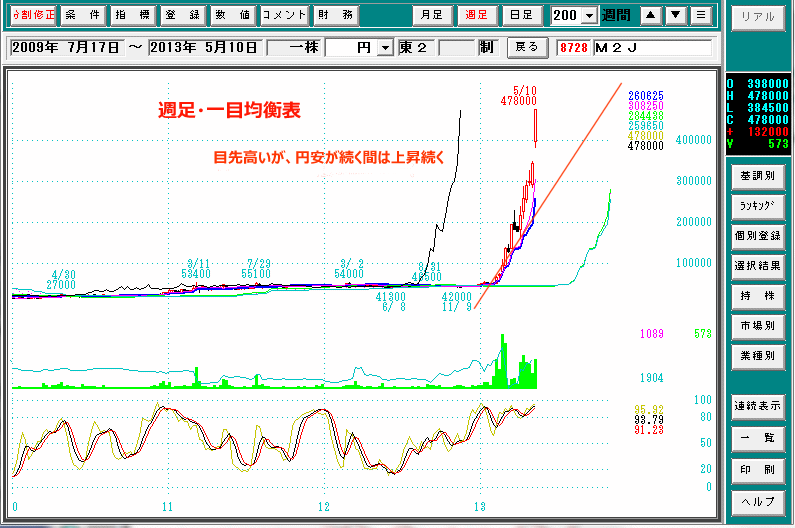Select the 月足 monthly chart button
795x528 pixels.
click(431, 15)
